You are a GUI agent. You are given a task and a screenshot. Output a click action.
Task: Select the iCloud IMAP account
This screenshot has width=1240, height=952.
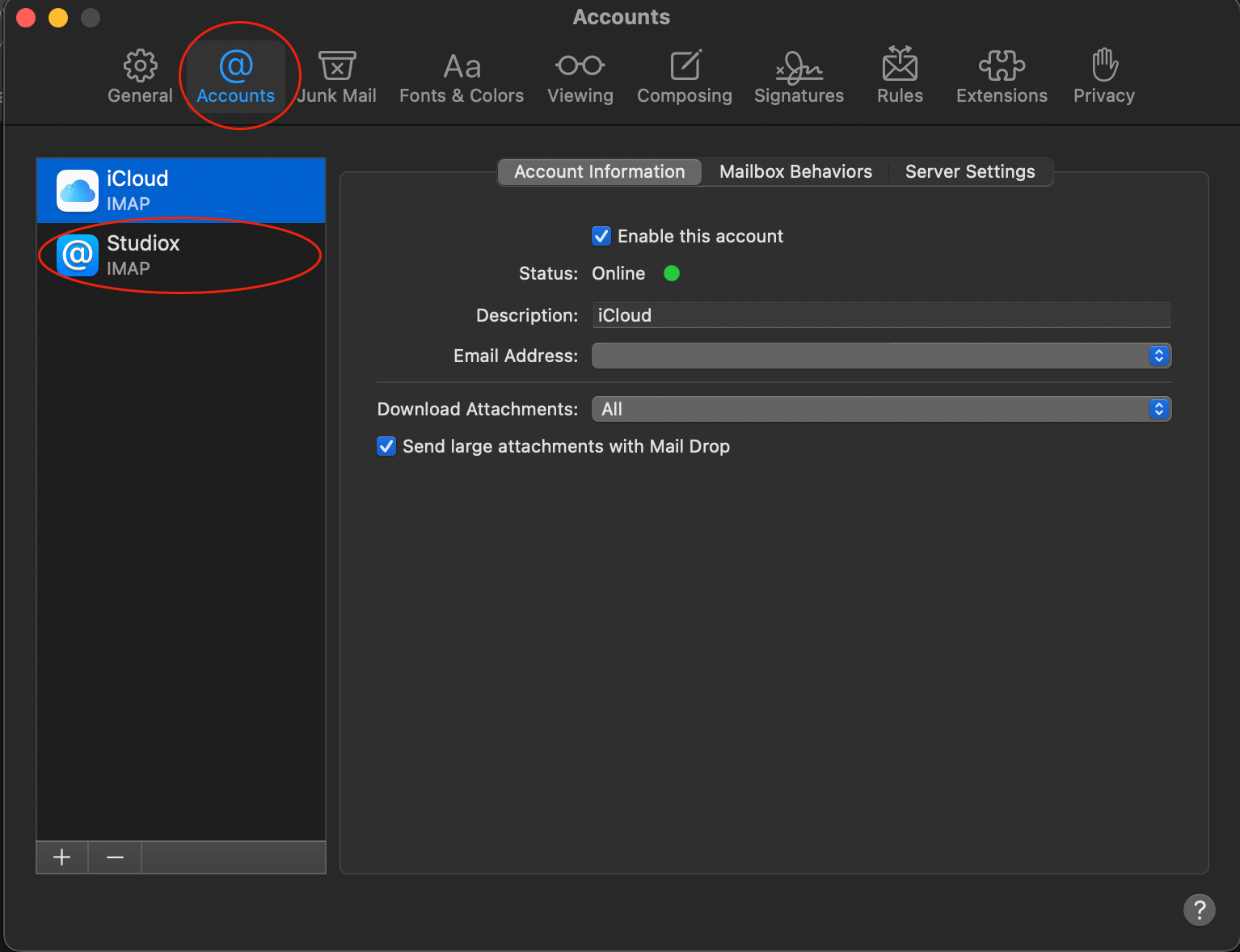[181, 191]
